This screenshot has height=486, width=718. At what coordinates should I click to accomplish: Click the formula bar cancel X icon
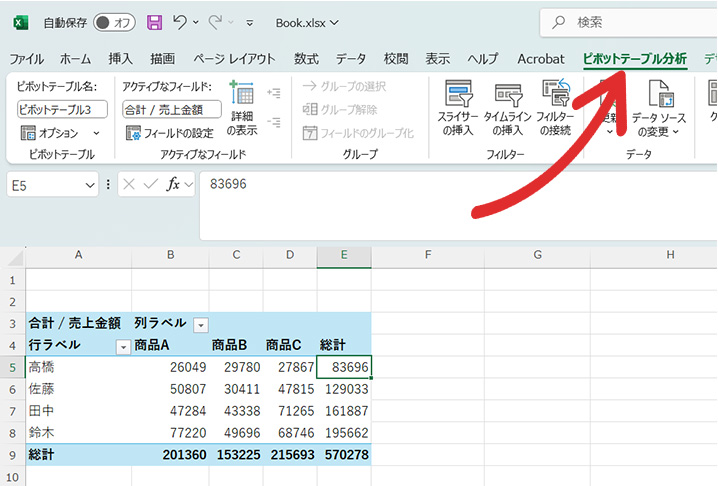[129, 184]
